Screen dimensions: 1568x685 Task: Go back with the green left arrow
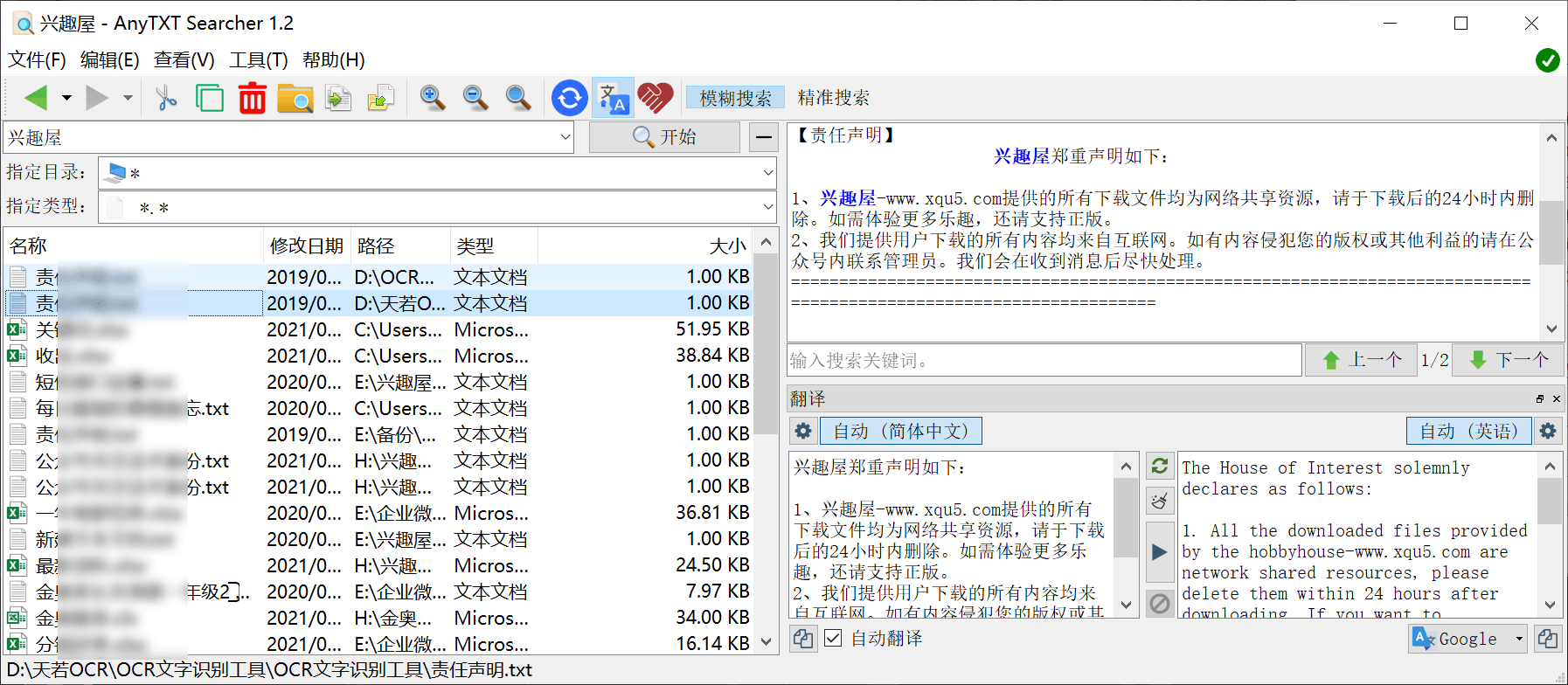click(36, 98)
